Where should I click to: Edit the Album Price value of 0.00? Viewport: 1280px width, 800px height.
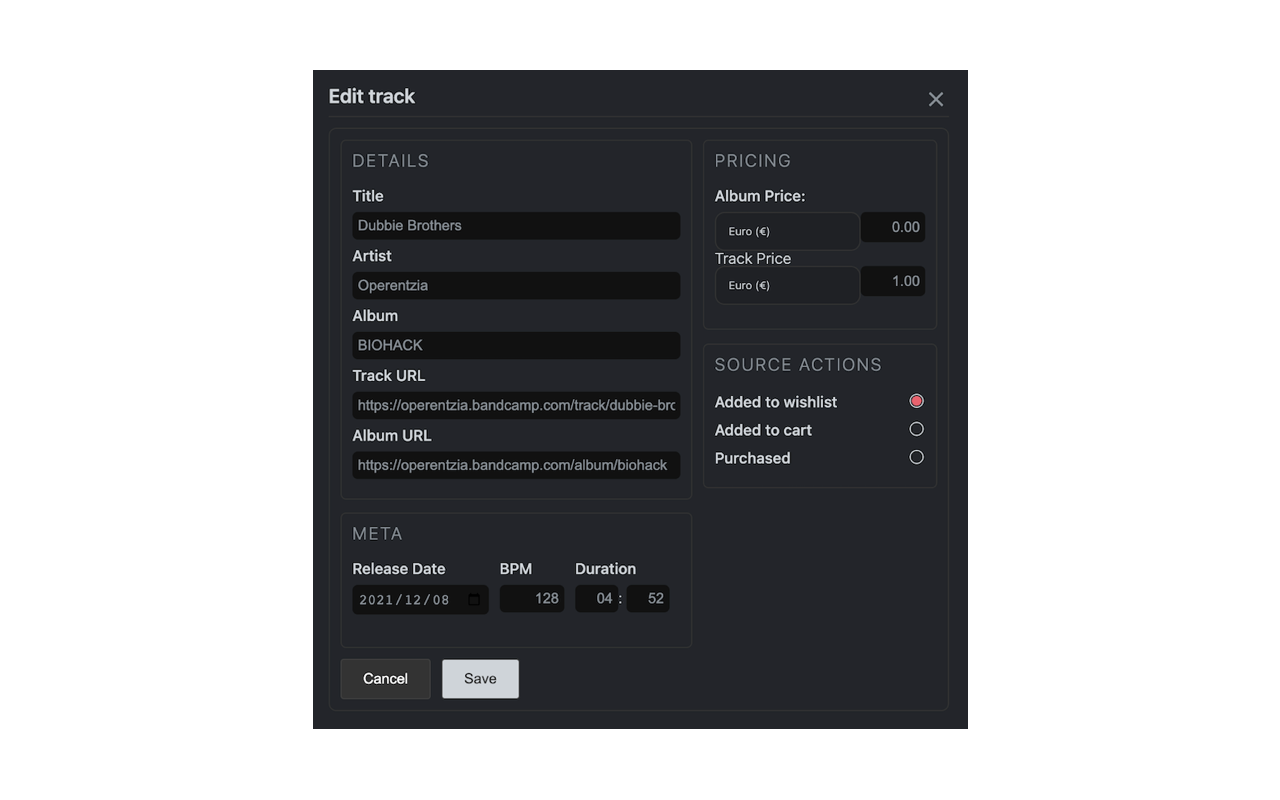click(x=892, y=226)
